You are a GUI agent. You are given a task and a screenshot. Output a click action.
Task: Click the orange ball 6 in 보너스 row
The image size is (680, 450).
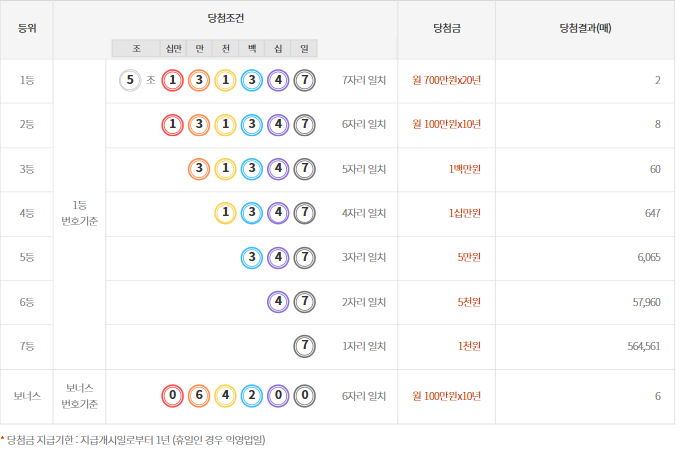[x=199, y=396]
